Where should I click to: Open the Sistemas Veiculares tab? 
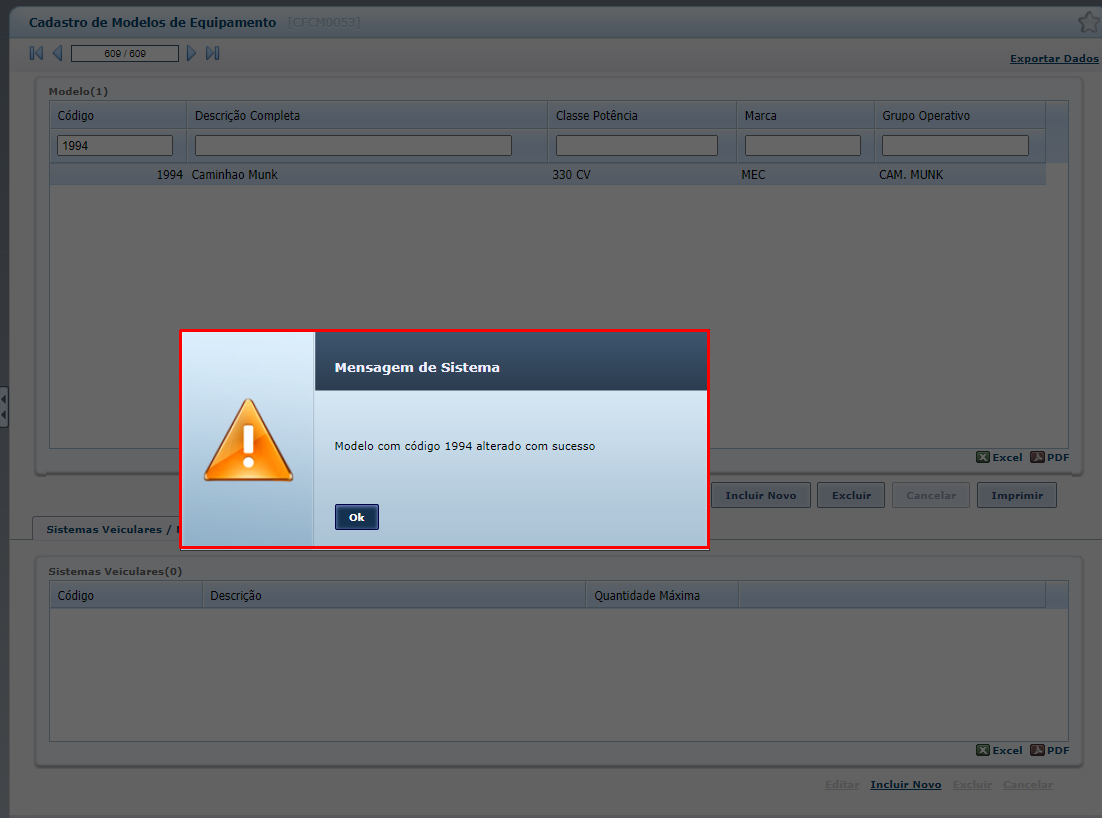[107, 529]
